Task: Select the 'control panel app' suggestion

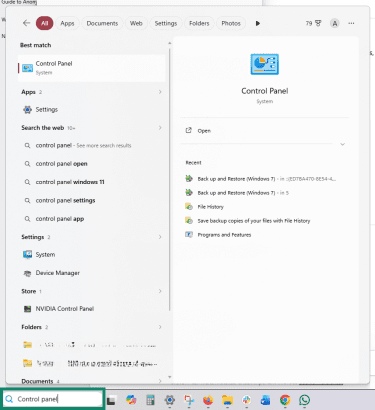Action: (91, 219)
